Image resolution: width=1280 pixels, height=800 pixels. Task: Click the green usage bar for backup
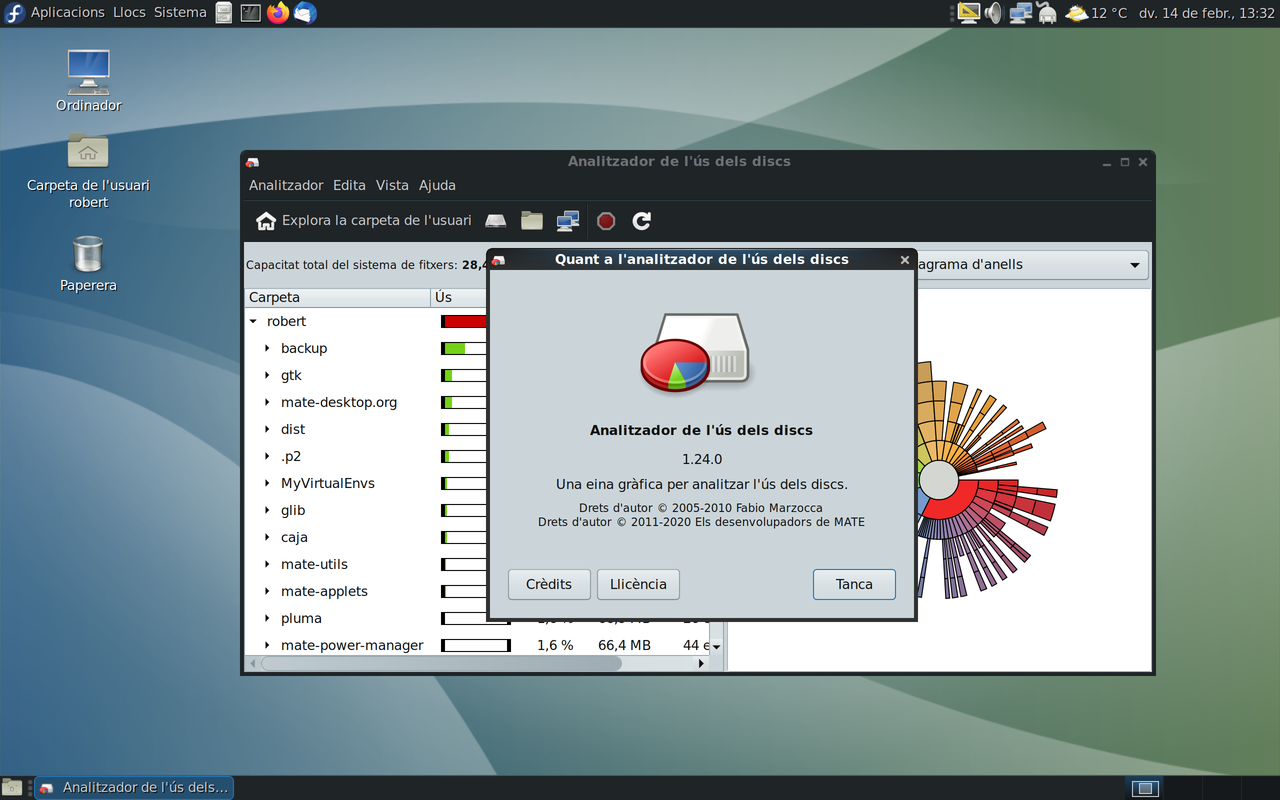[x=464, y=349]
